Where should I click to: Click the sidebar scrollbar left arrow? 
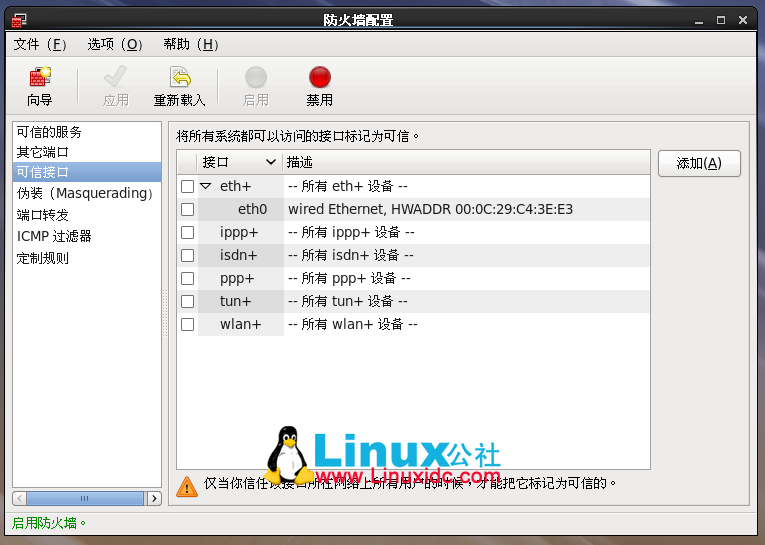tap(20, 498)
